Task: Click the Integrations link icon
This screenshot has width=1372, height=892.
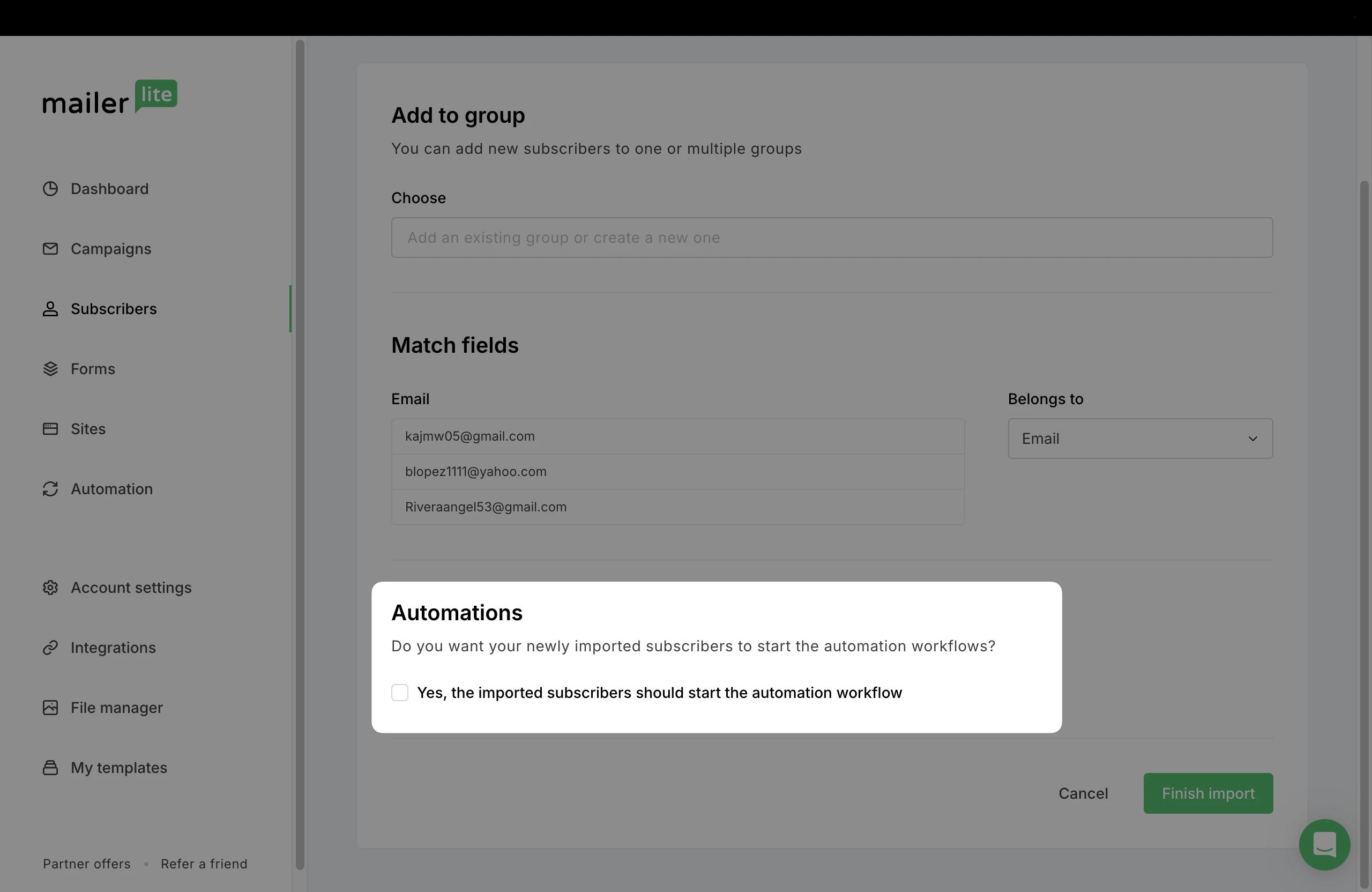Action: [x=50, y=647]
